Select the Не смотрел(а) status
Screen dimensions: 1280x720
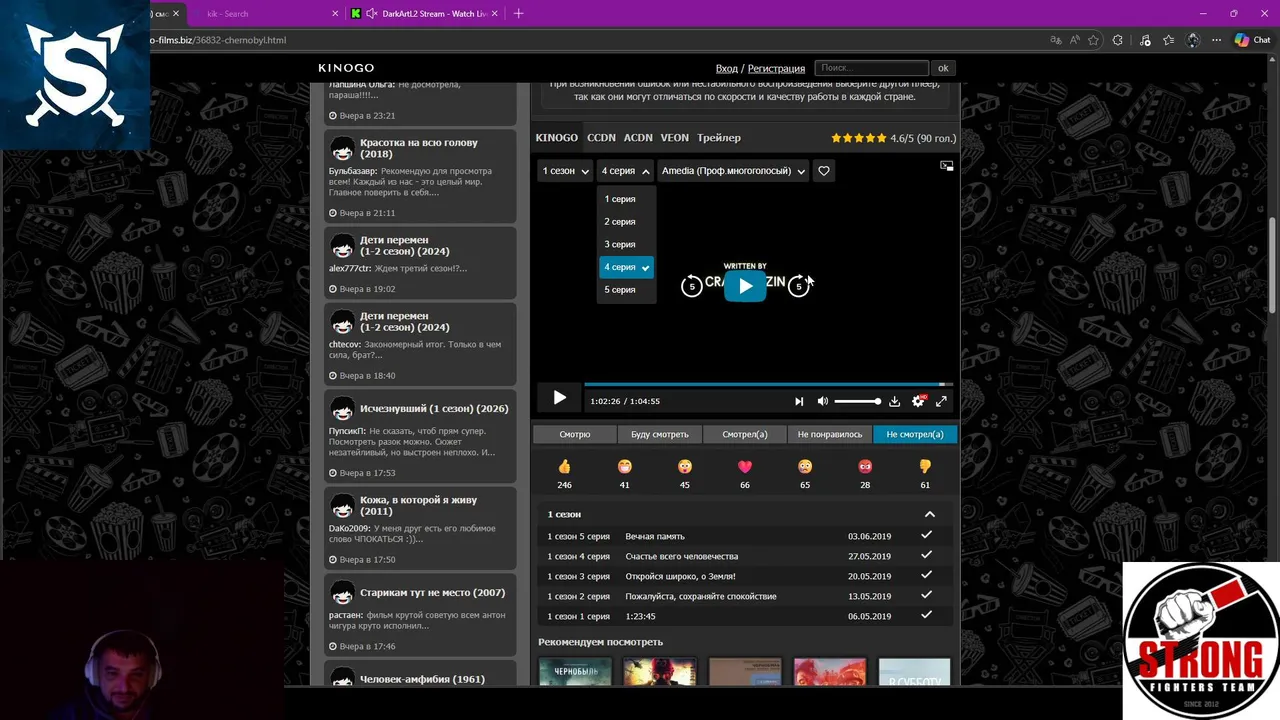pos(915,434)
